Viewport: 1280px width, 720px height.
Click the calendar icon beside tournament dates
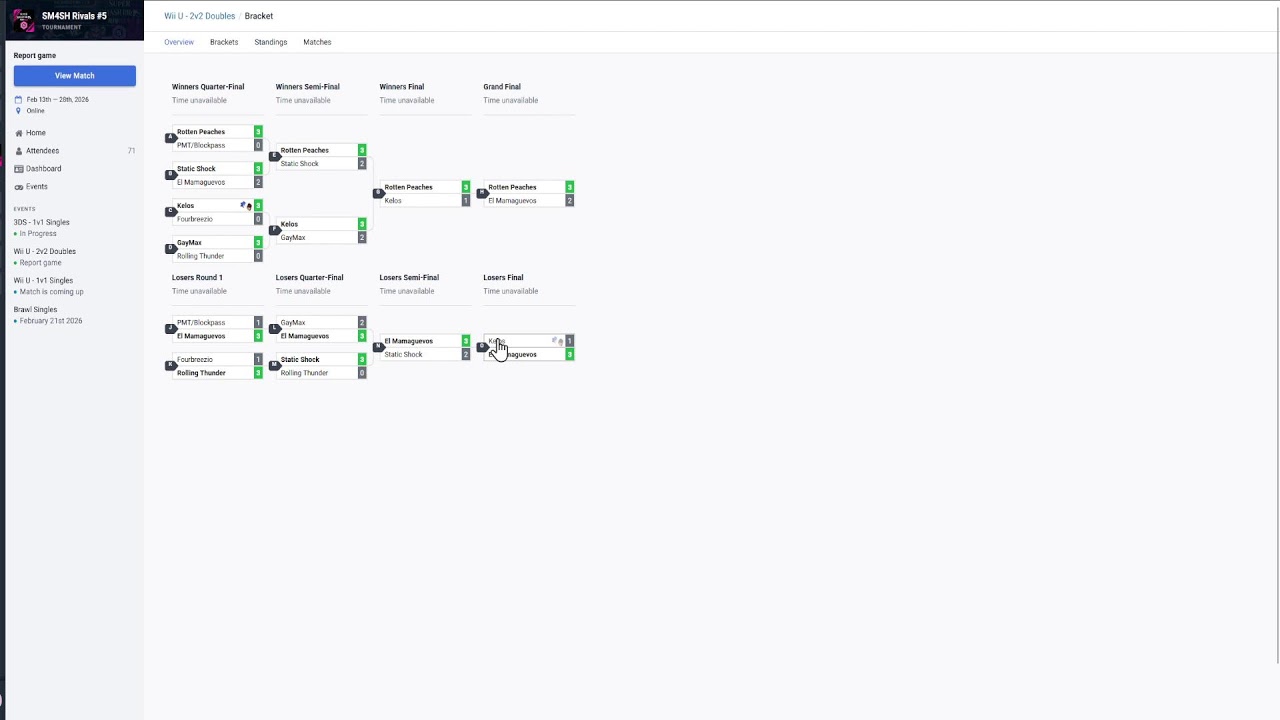tap(18, 100)
